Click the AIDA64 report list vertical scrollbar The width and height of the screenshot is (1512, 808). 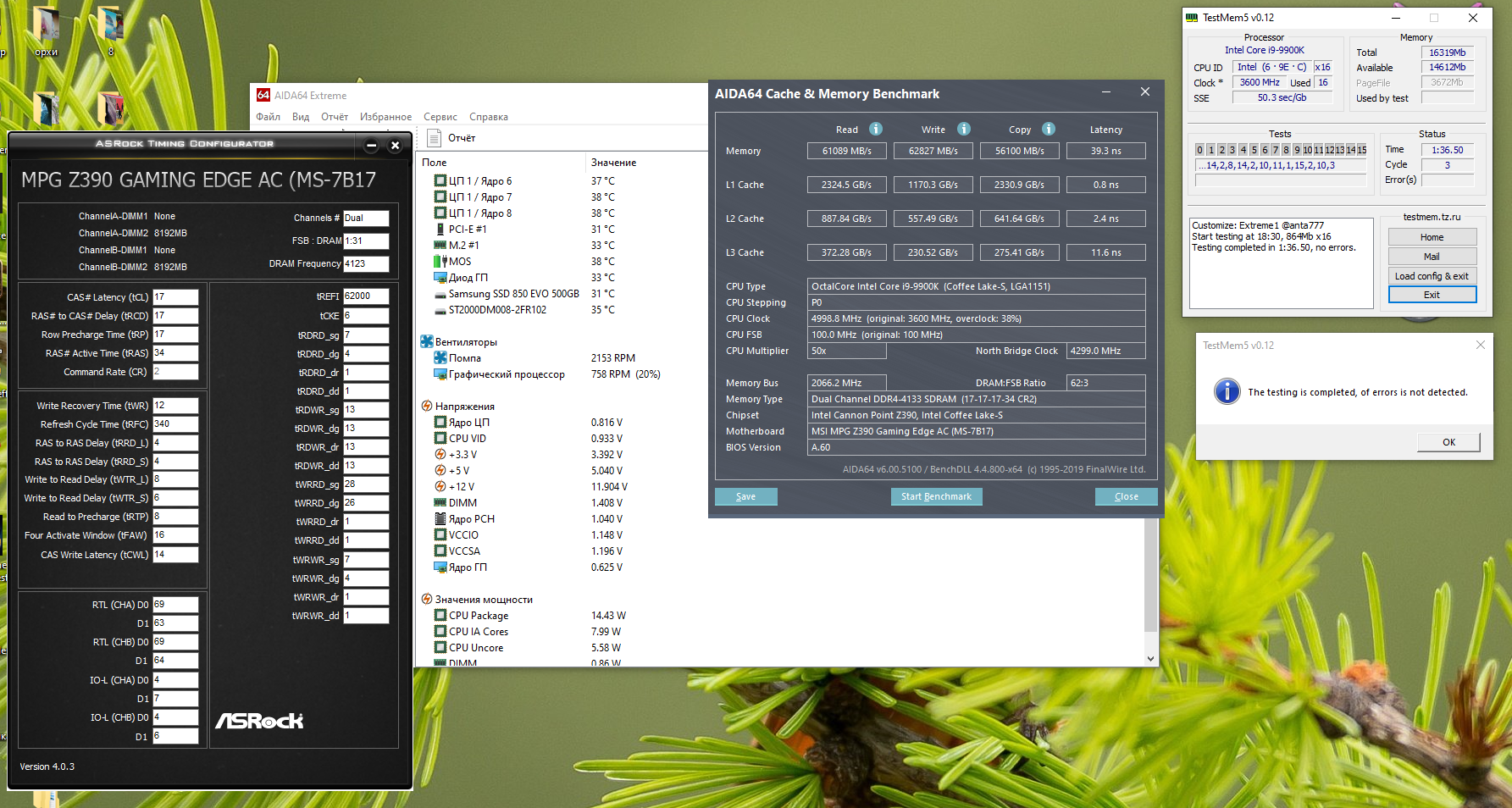(1150, 576)
